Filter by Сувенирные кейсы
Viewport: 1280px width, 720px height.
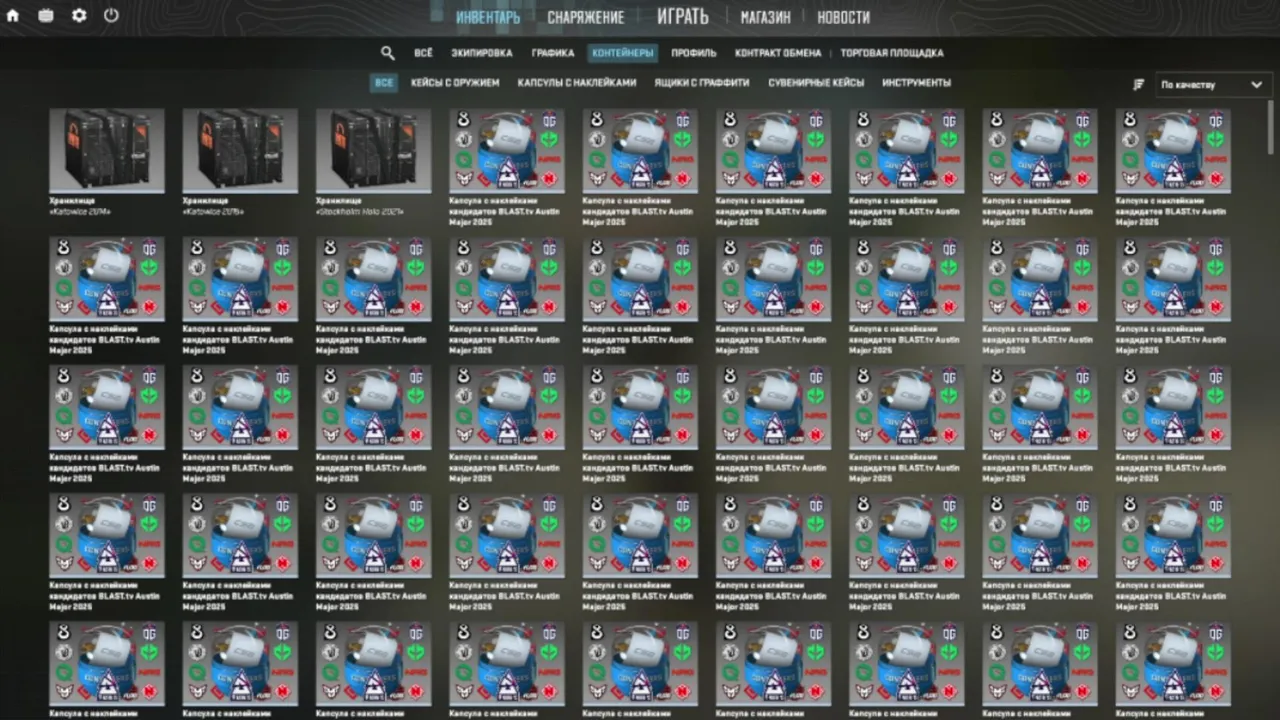(816, 83)
